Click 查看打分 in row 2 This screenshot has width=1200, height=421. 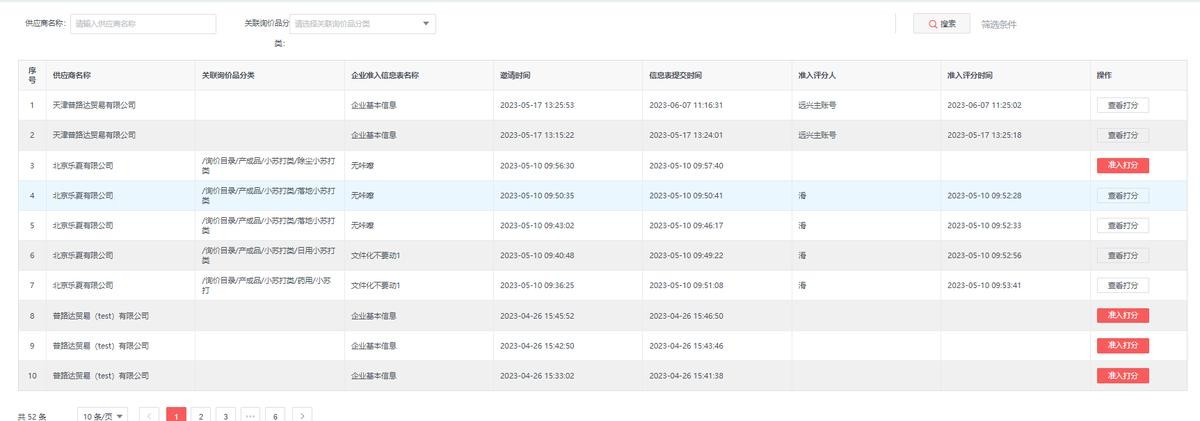1122,135
